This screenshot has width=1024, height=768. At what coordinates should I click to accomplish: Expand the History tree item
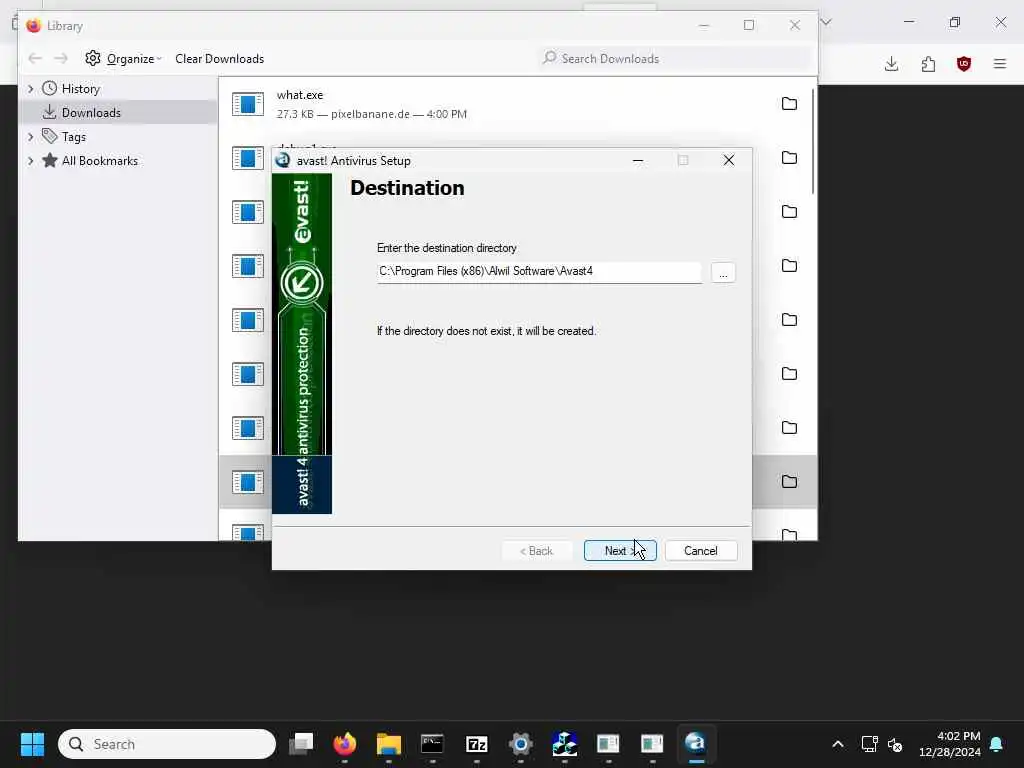coord(30,88)
